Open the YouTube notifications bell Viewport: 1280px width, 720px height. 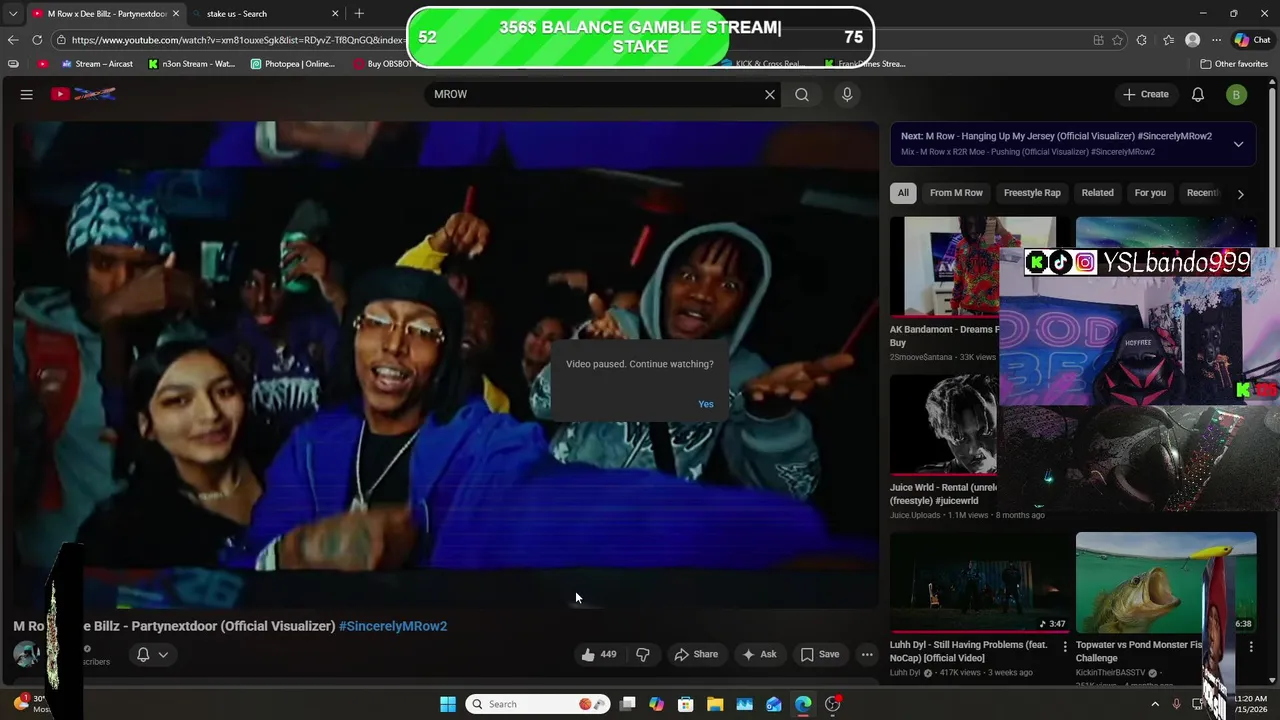tap(1198, 94)
